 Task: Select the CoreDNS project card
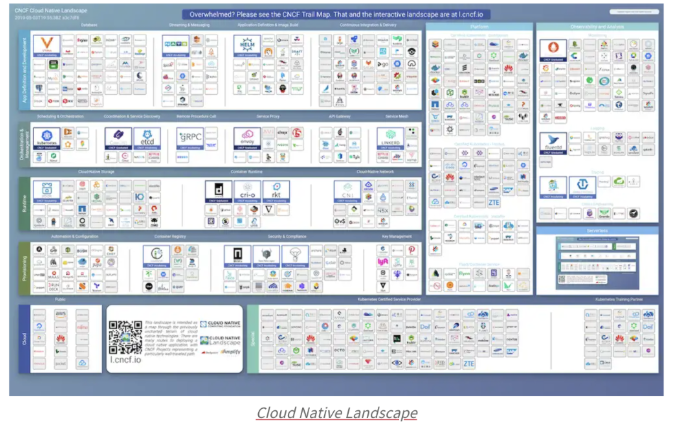118,139
